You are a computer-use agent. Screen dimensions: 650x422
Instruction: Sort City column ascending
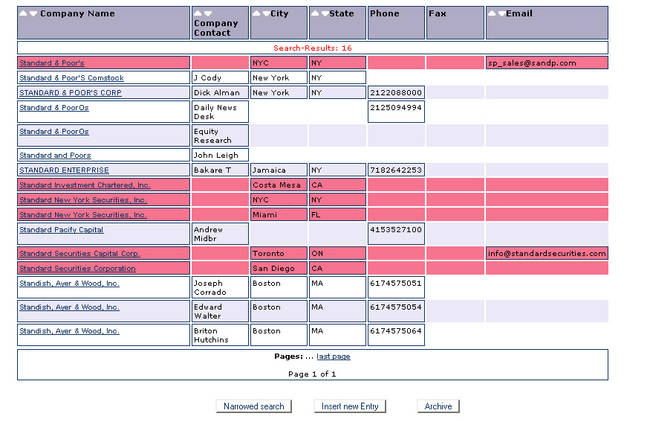(256, 14)
